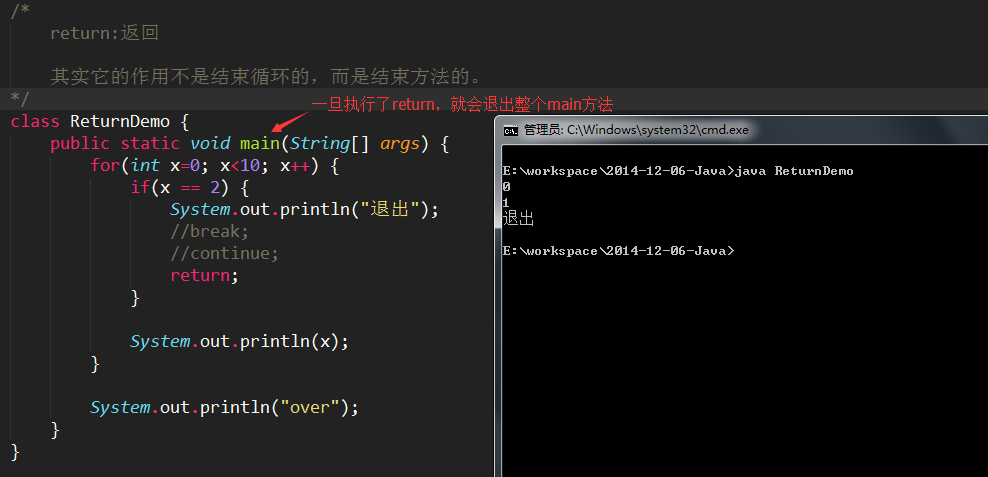The image size is (988, 477).
Task: Click the class name 'ReturnDemo' in the editor
Action: [x=120, y=121]
